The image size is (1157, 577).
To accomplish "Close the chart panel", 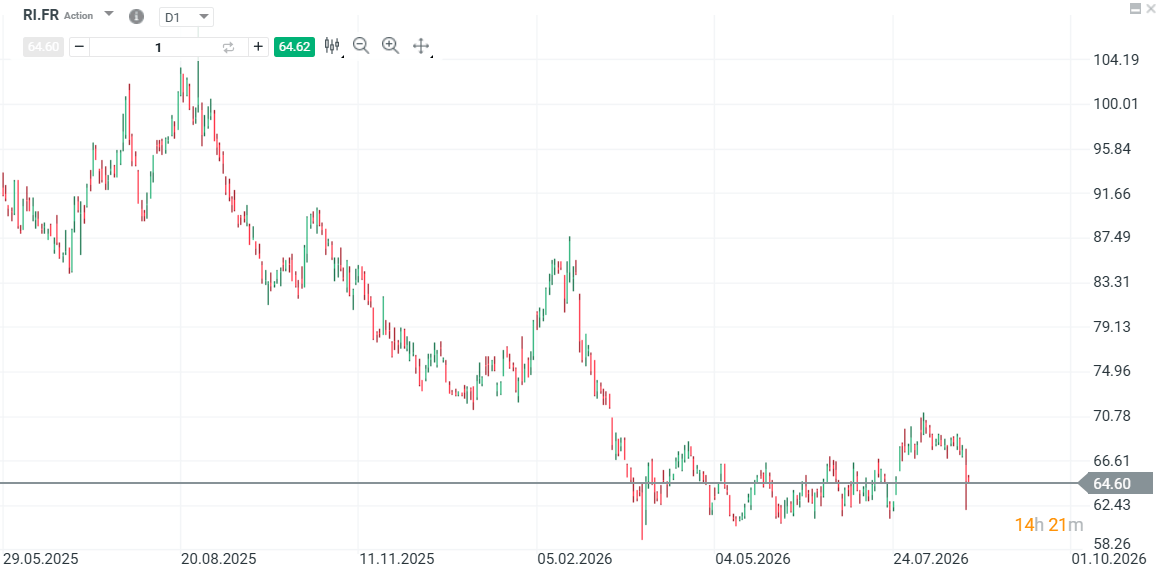I will click(1150, 7).
